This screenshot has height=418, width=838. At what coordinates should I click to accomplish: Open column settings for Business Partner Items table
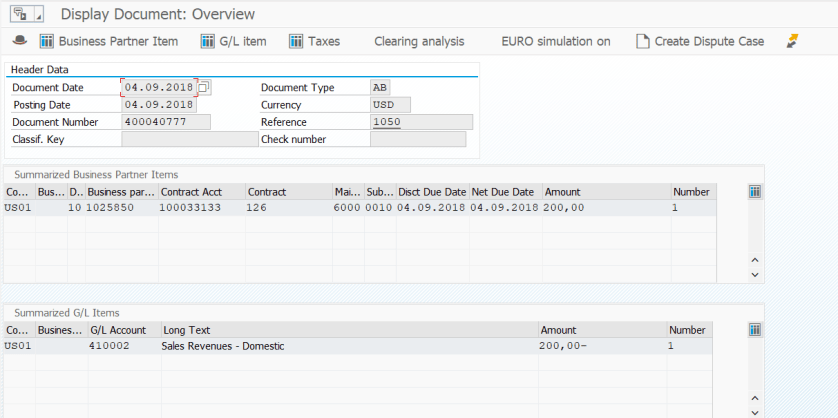(x=755, y=192)
